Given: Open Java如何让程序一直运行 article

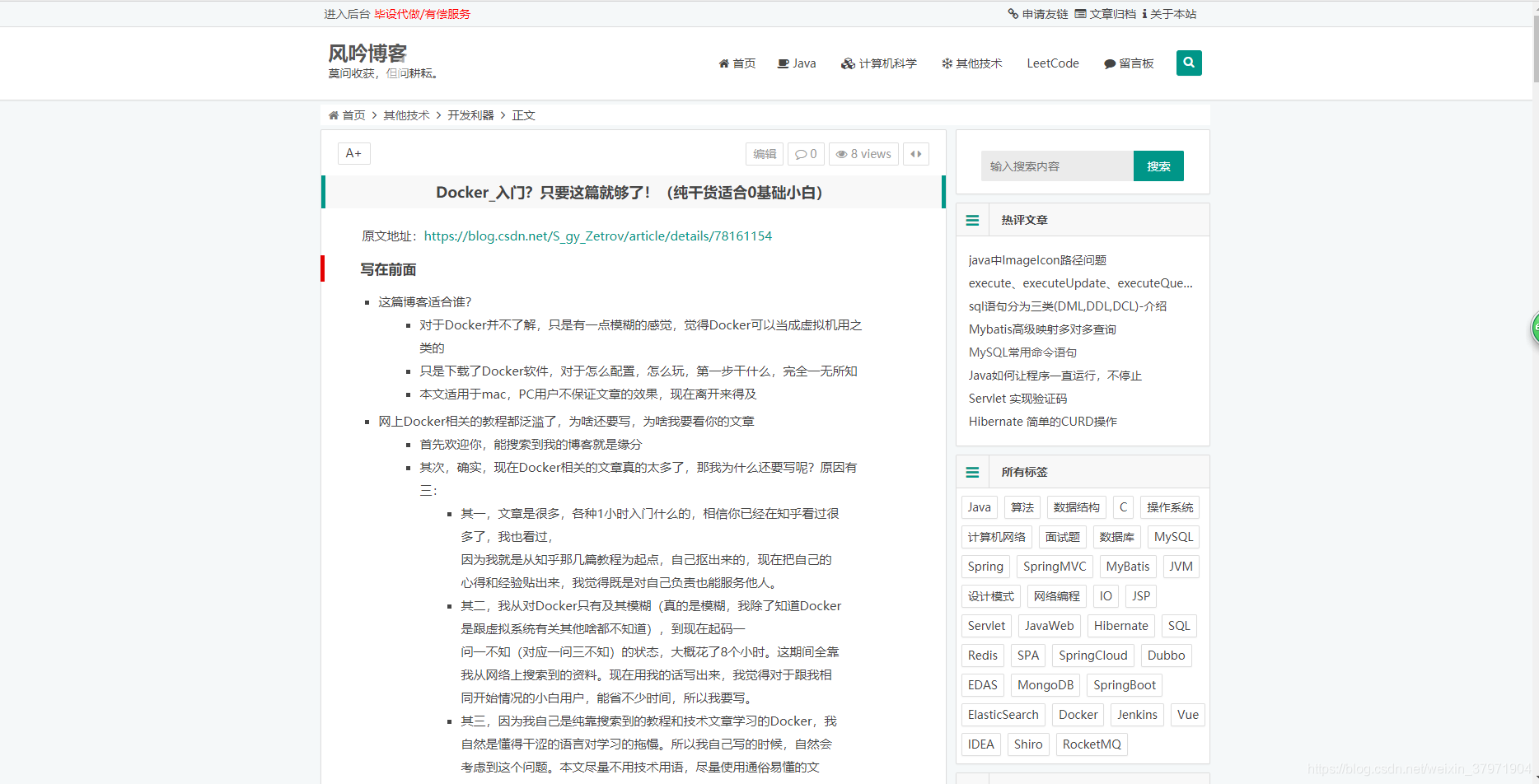Looking at the screenshot, I should click(1055, 376).
